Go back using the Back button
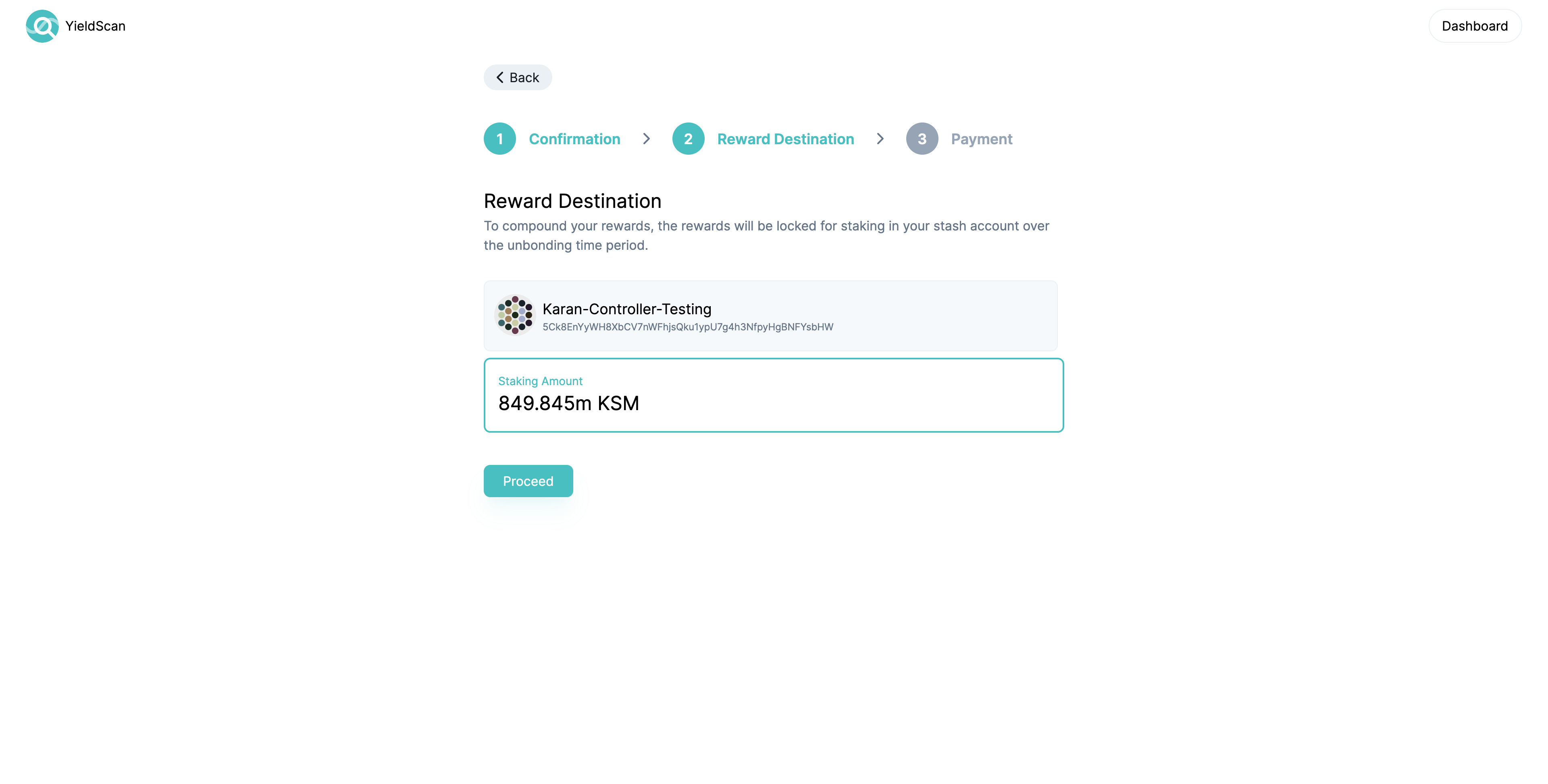 [517, 77]
